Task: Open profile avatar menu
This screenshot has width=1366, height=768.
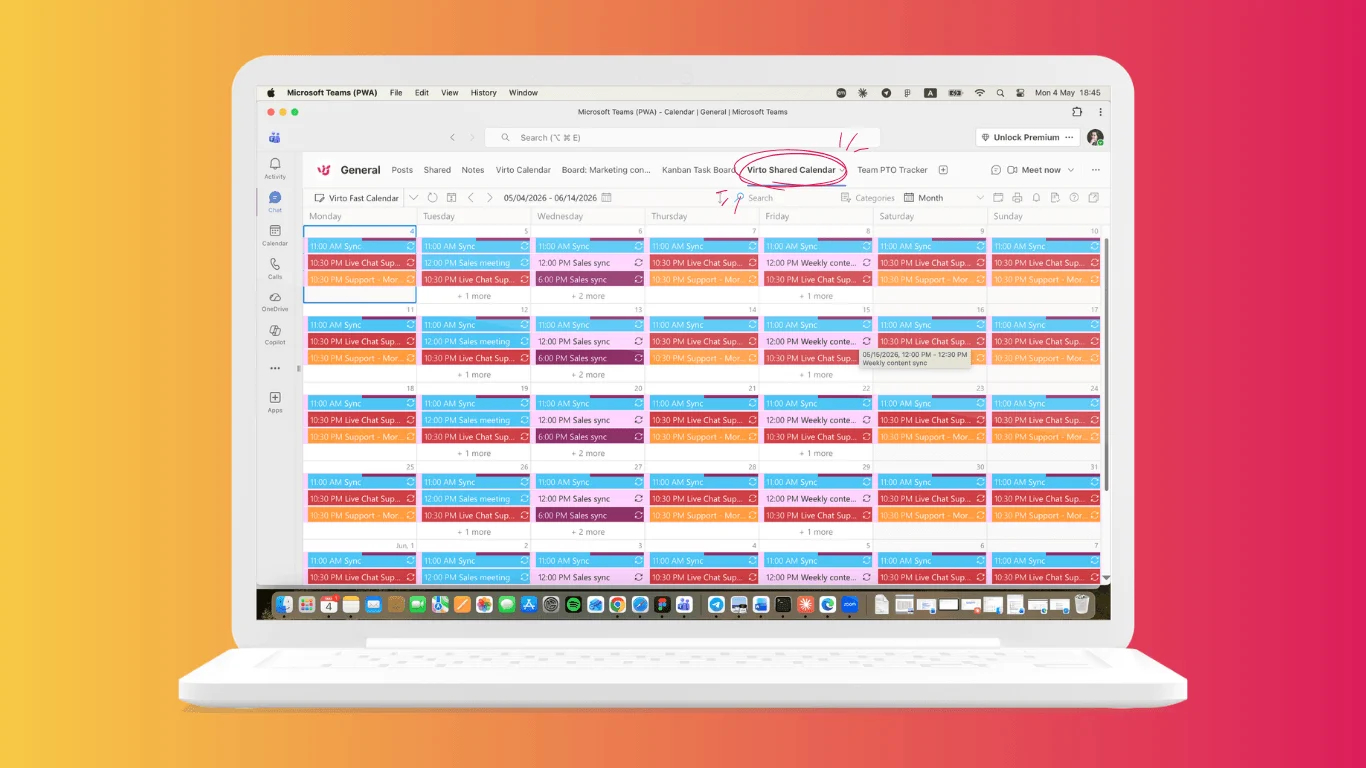Action: 1095,137
